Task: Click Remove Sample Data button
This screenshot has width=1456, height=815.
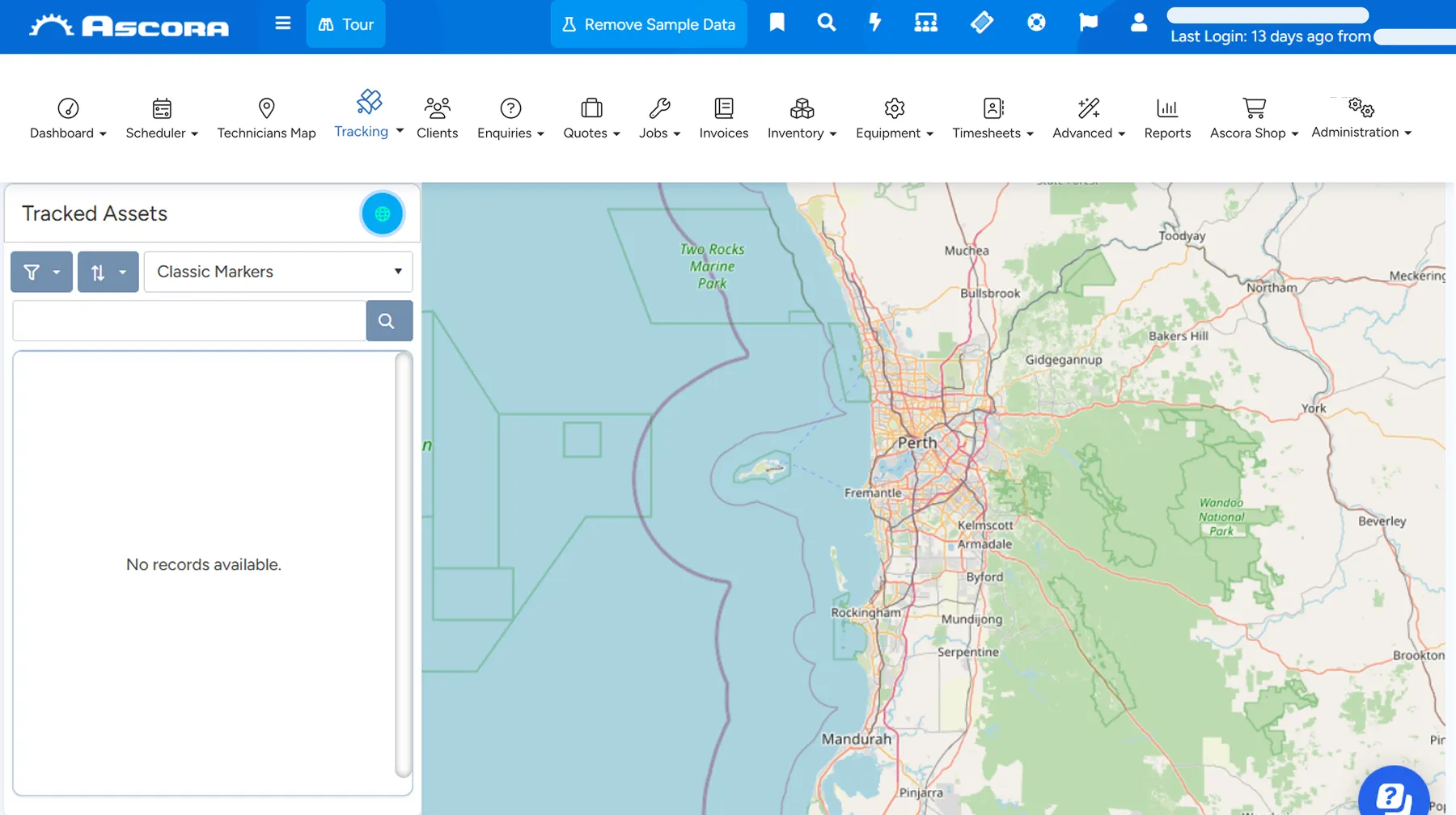Action: 649,24
